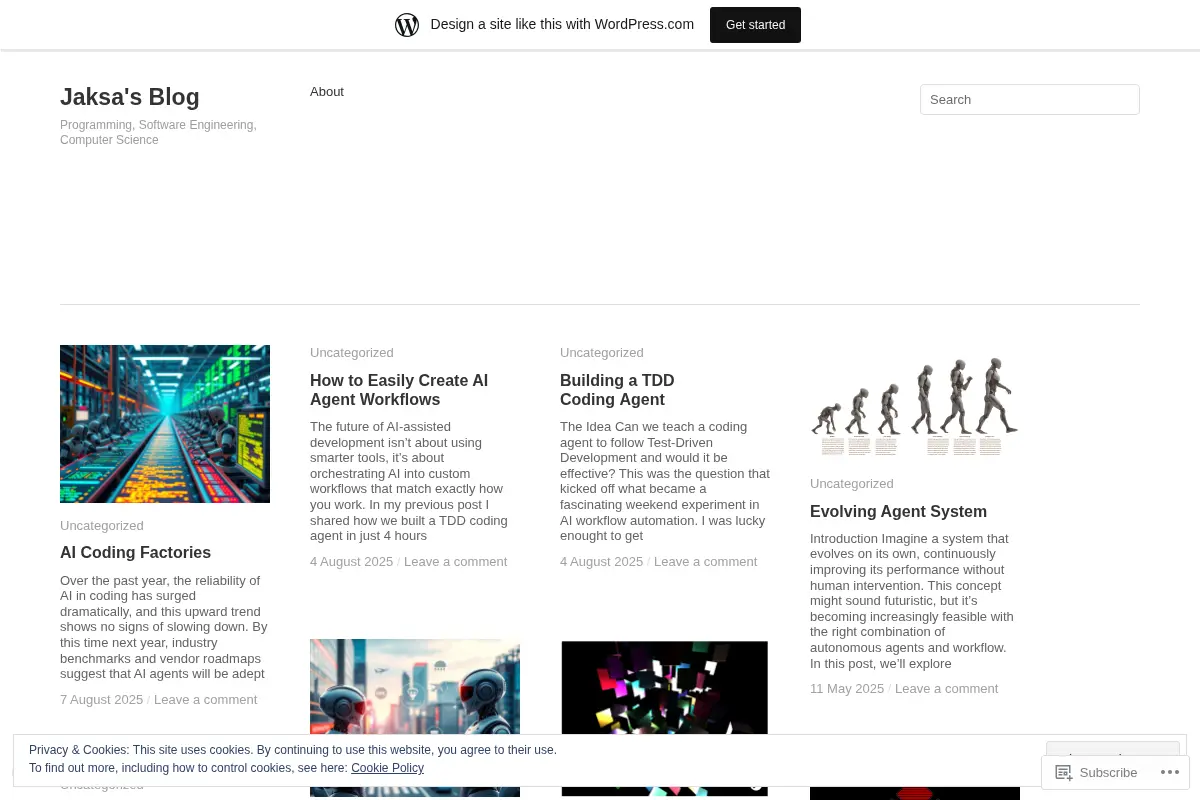This screenshot has height=800, width=1200.
Task: Open AI Coding Factories post title
Action: point(135,553)
